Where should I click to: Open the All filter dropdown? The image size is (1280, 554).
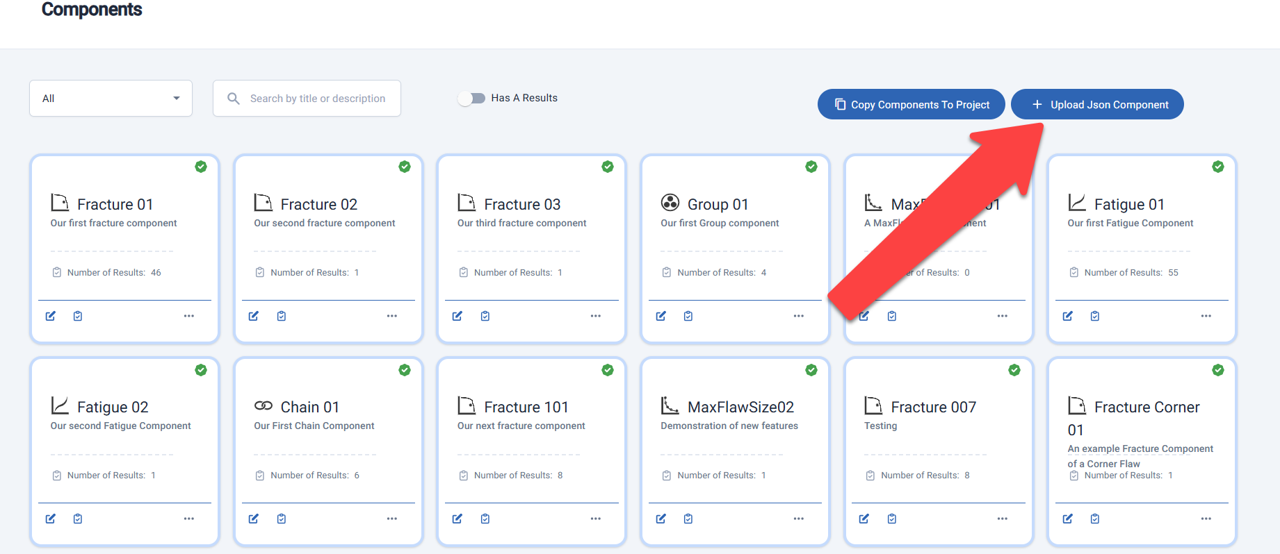111,99
